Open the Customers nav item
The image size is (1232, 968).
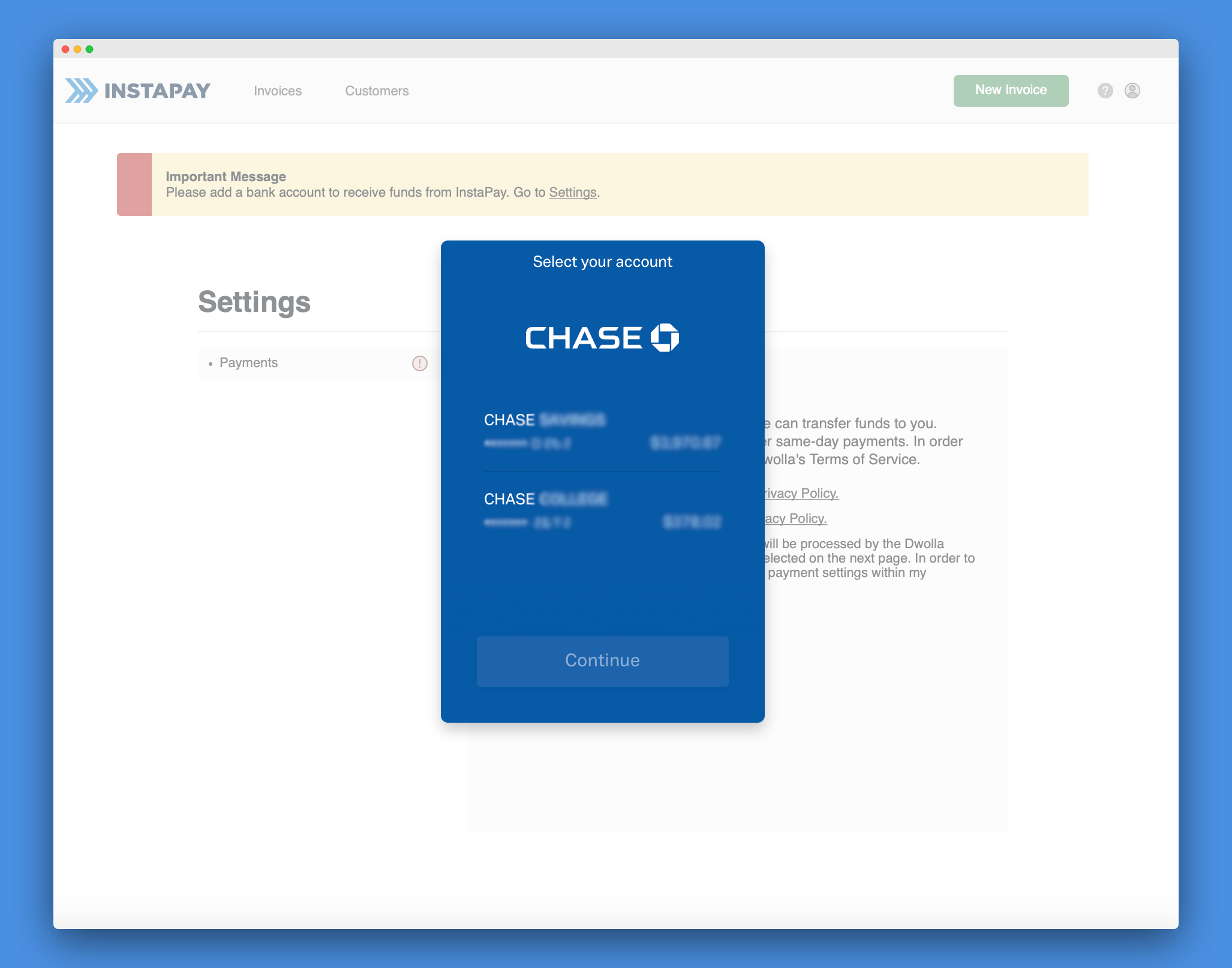pyautogui.click(x=377, y=91)
